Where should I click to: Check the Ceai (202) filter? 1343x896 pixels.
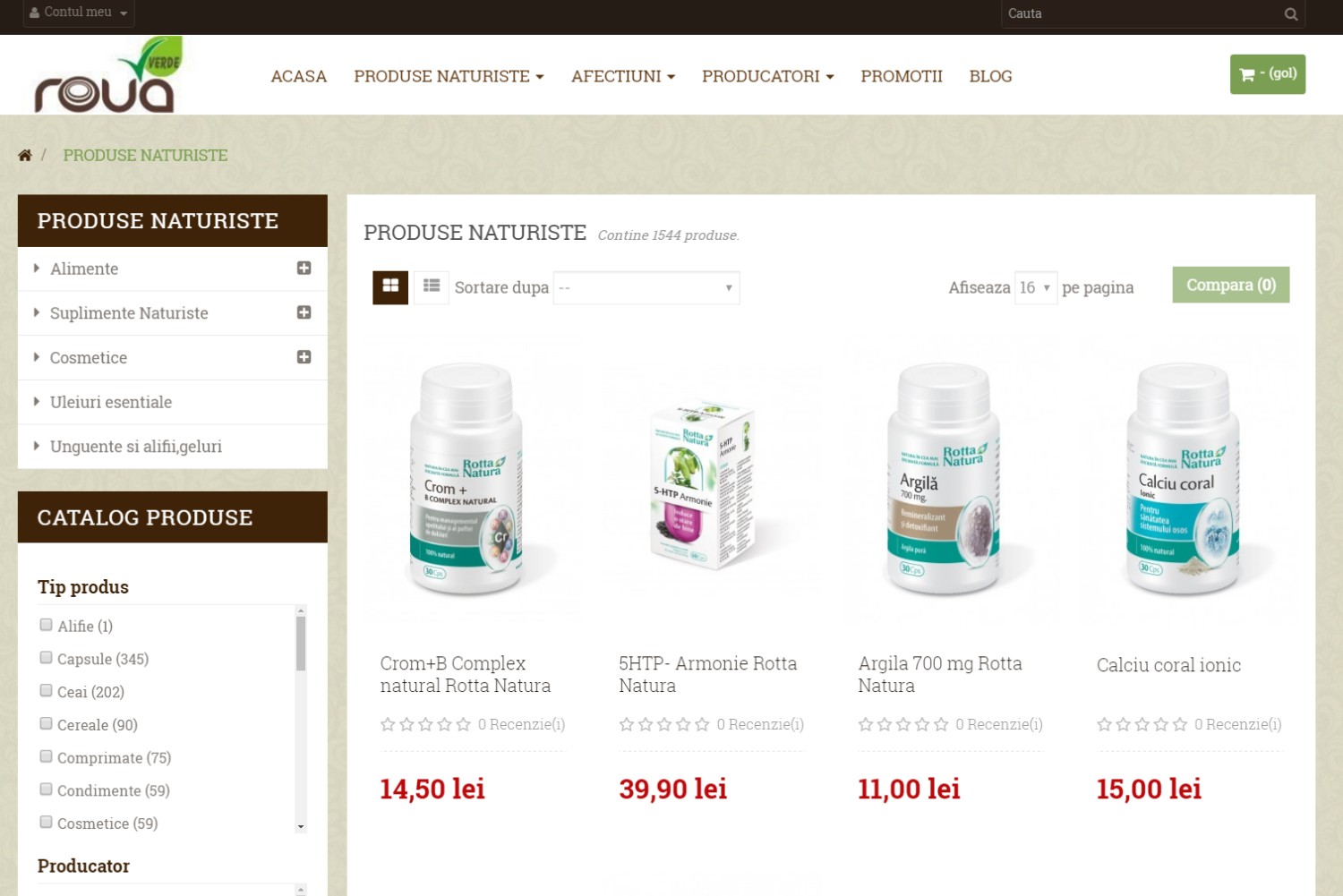coord(46,691)
